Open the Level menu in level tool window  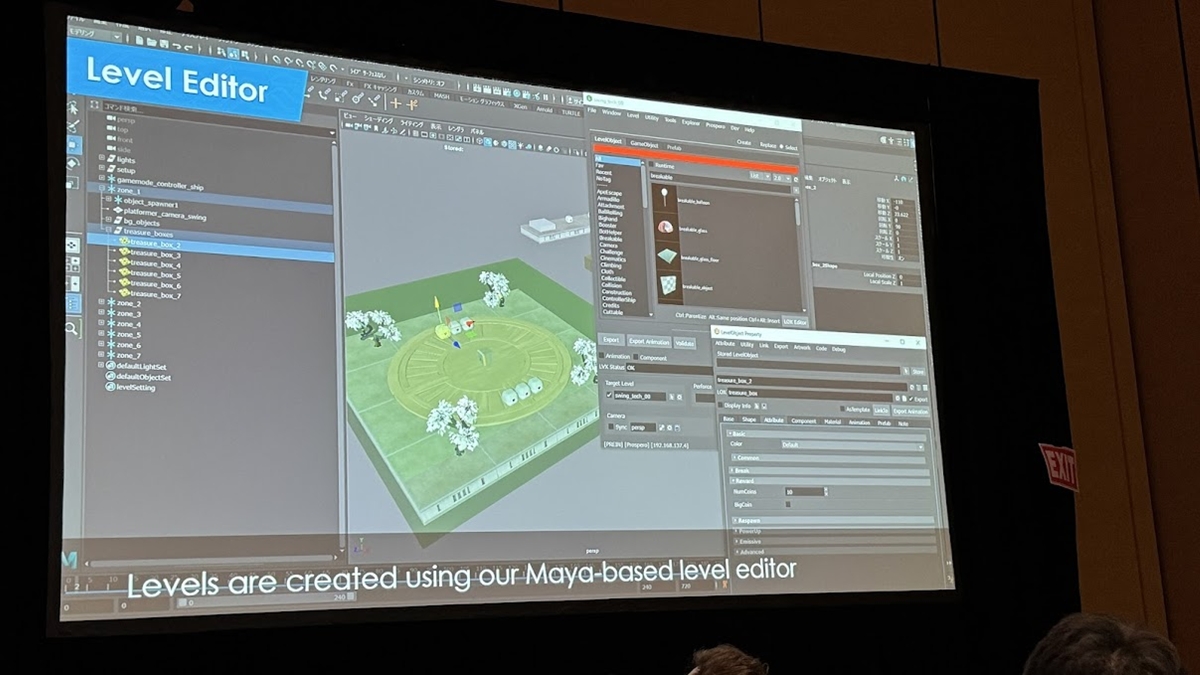pyautogui.click(x=633, y=115)
